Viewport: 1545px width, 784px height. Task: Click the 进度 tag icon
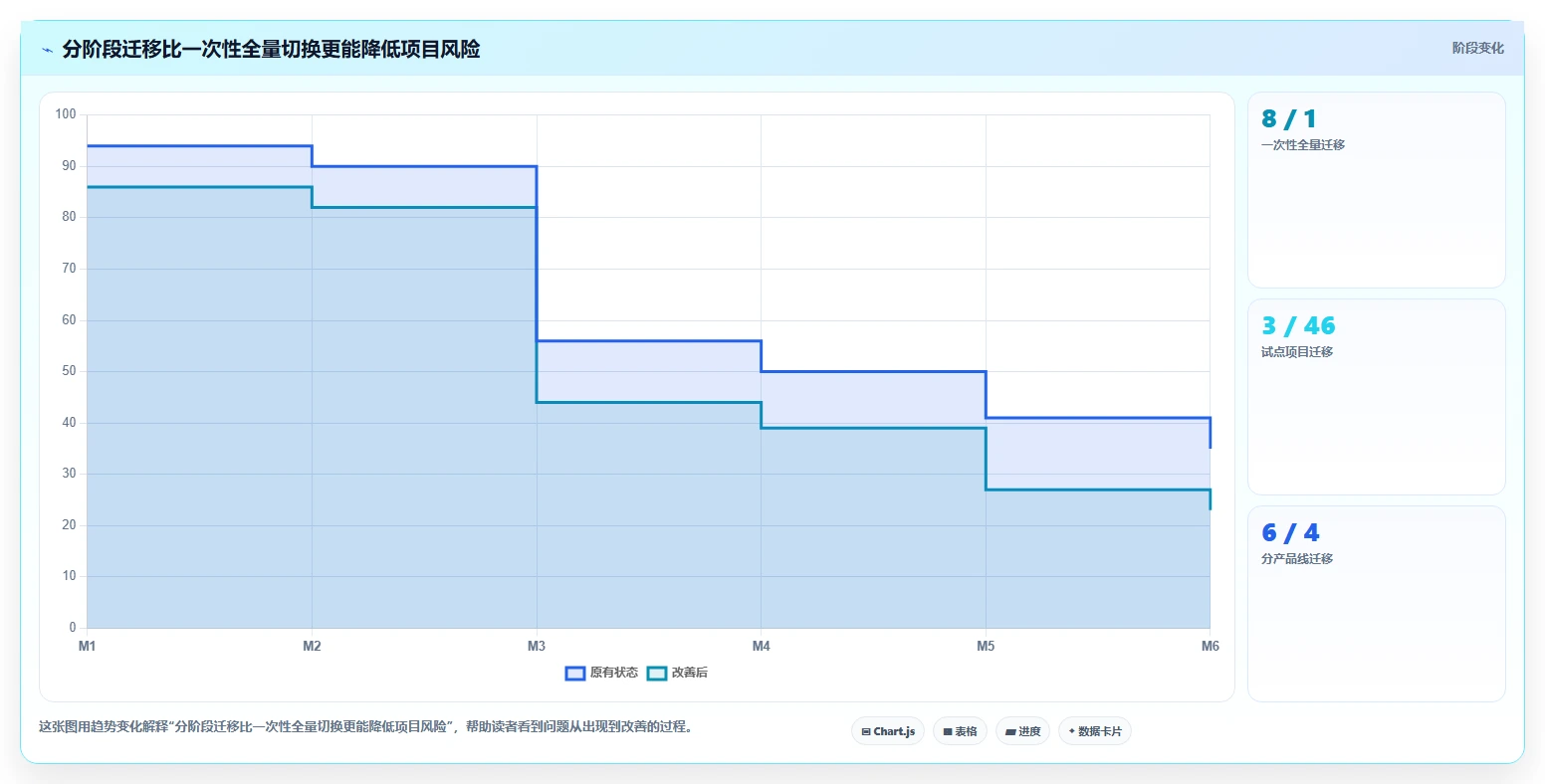pos(1010,731)
